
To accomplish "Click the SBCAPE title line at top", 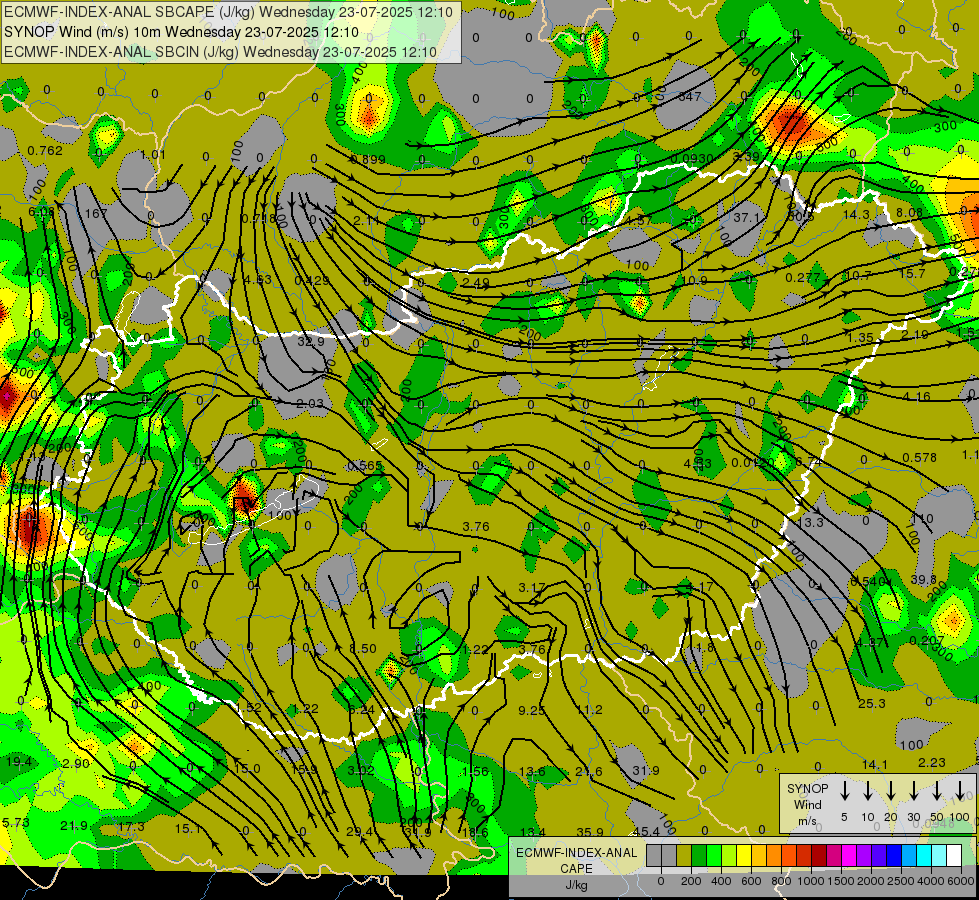I will [x=229, y=11].
